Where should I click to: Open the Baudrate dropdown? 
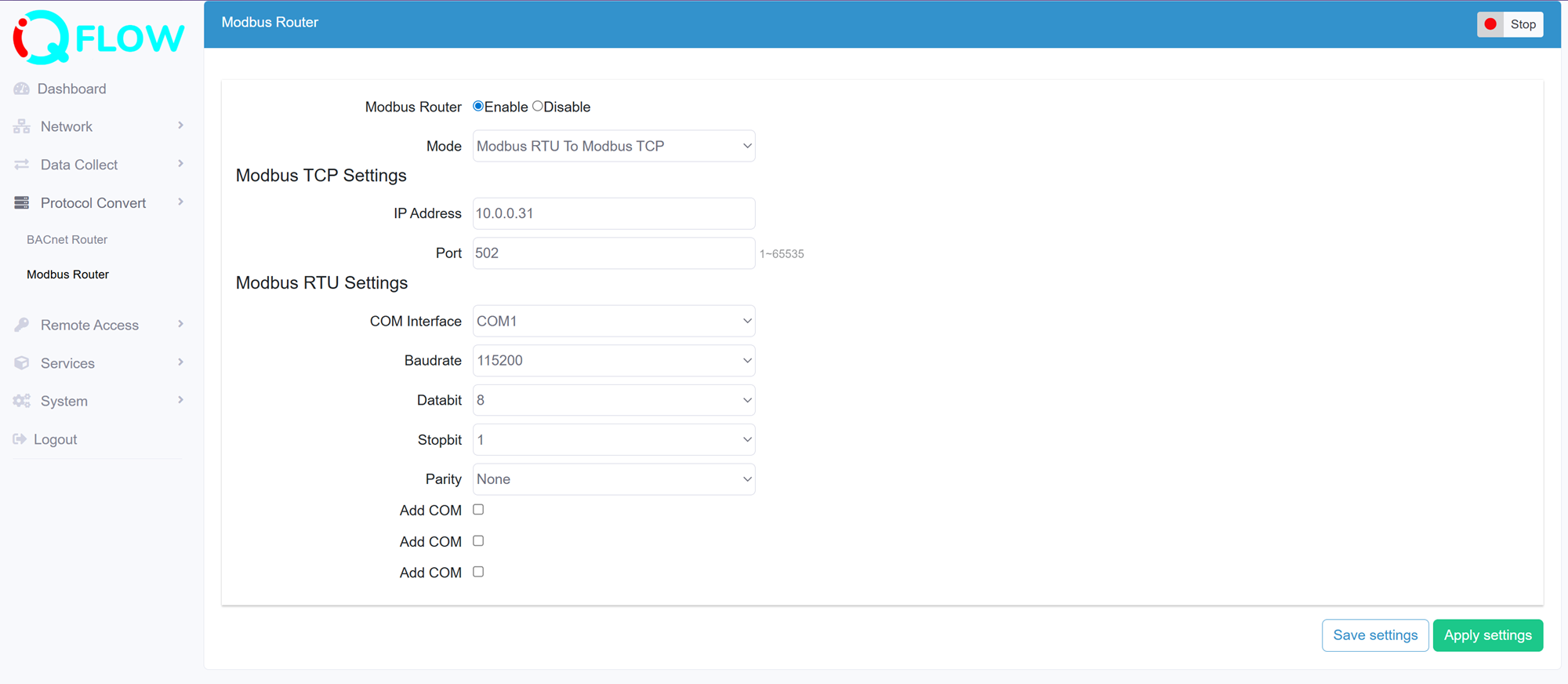614,361
